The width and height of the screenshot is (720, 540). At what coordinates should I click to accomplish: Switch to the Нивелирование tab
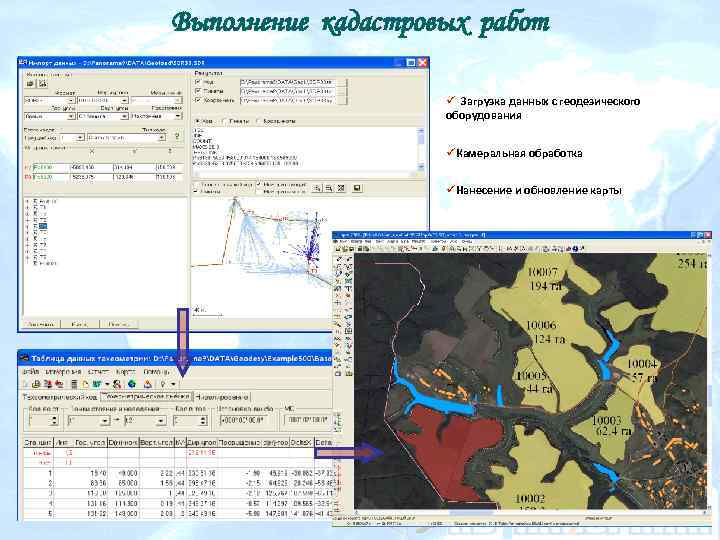[x=222, y=396]
